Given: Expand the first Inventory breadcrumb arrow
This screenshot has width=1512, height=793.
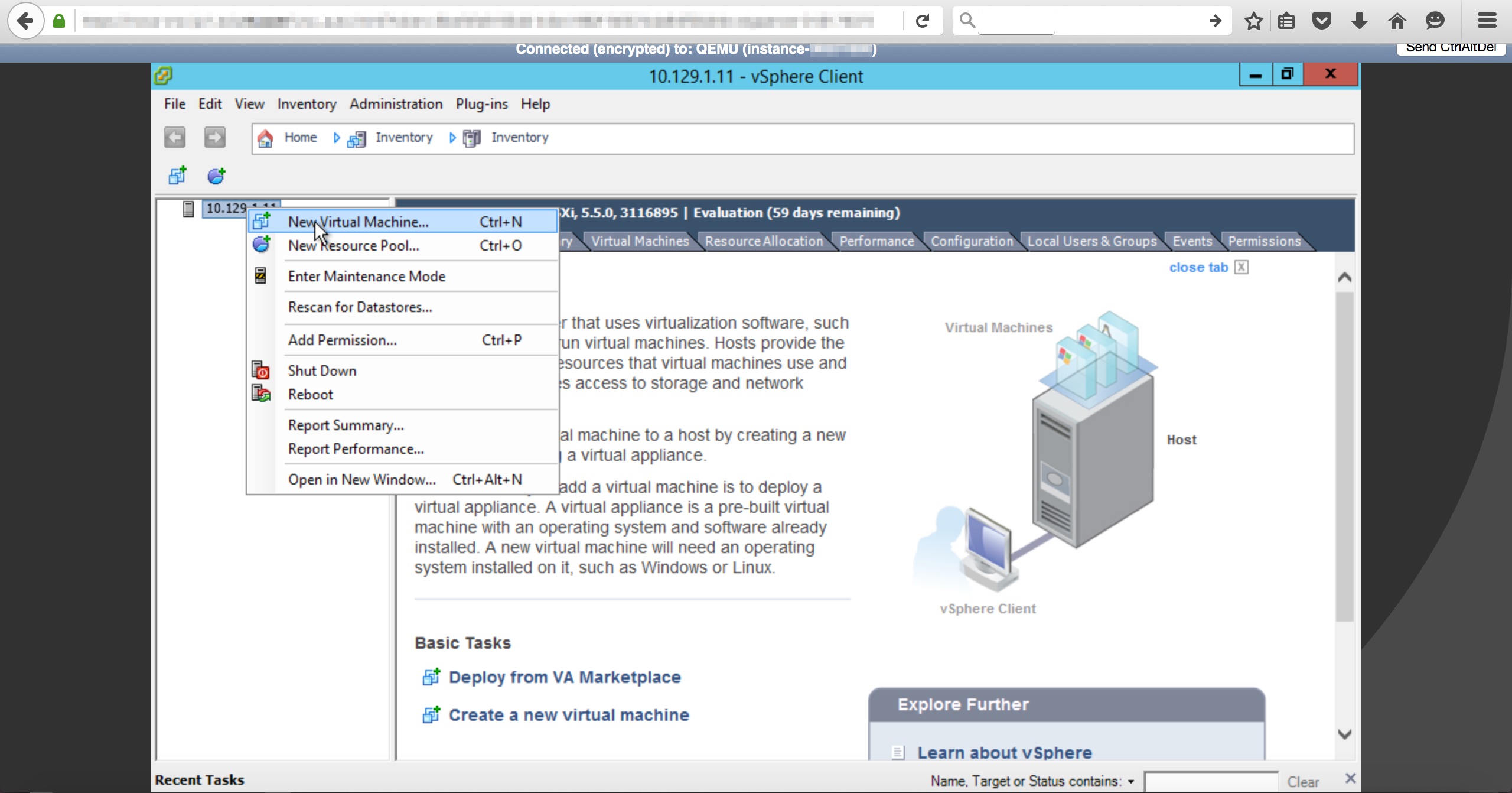Looking at the screenshot, I should click(337, 138).
